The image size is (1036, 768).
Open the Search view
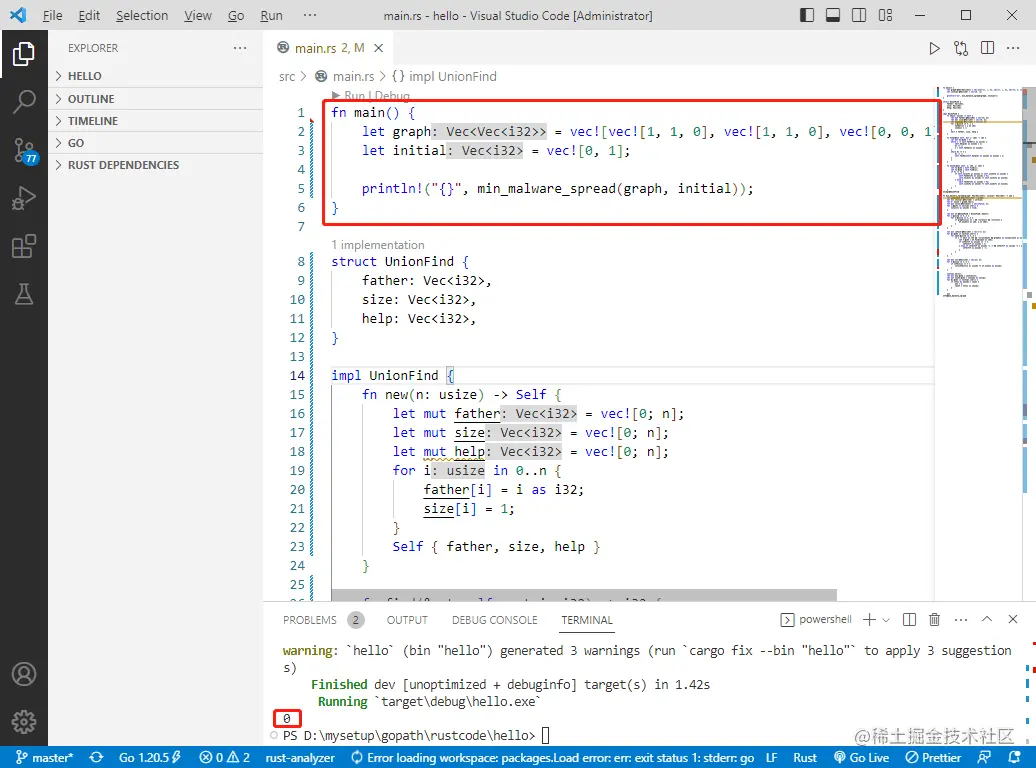point(24,102)
